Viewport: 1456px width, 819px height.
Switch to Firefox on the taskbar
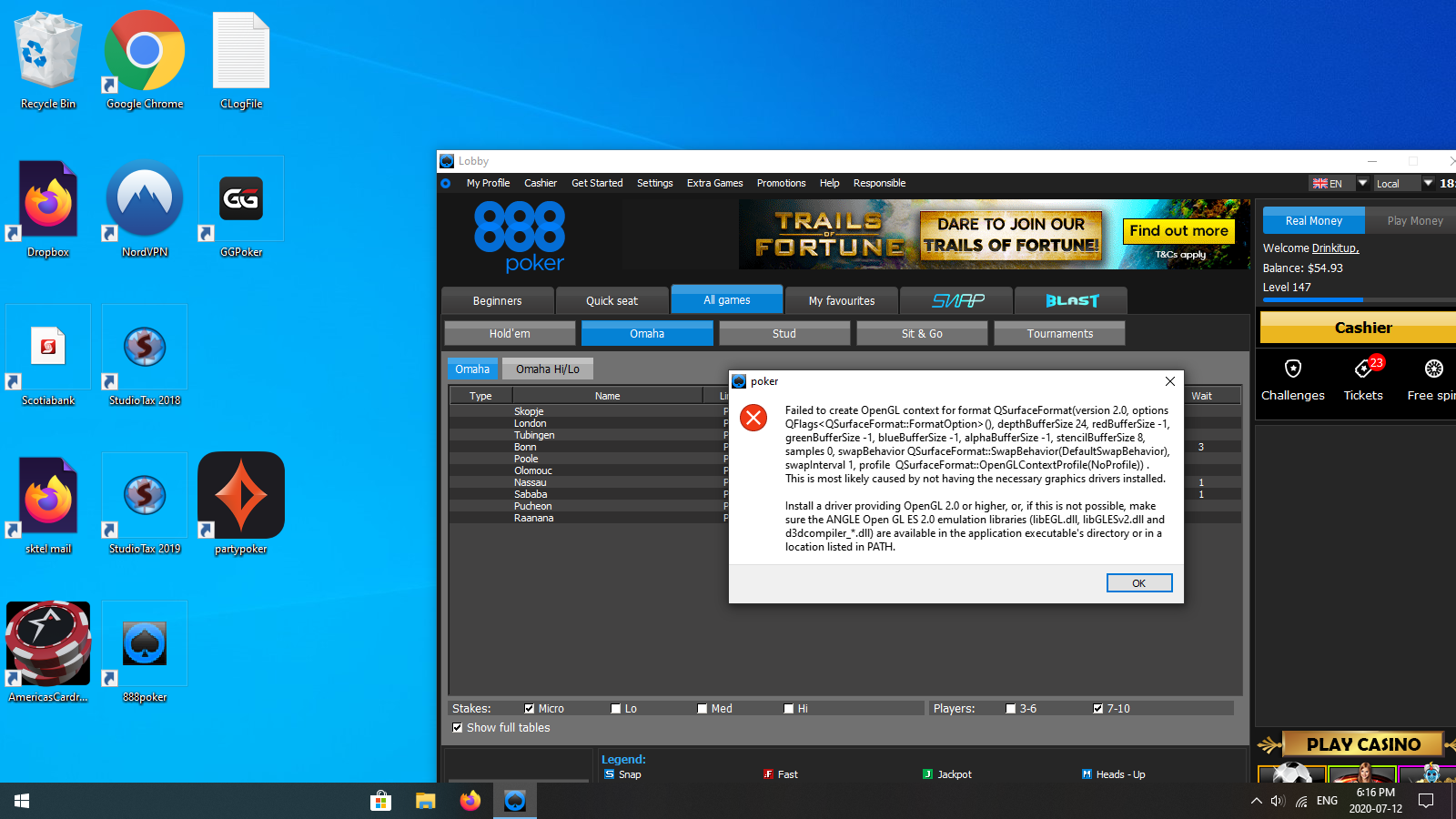470,801
